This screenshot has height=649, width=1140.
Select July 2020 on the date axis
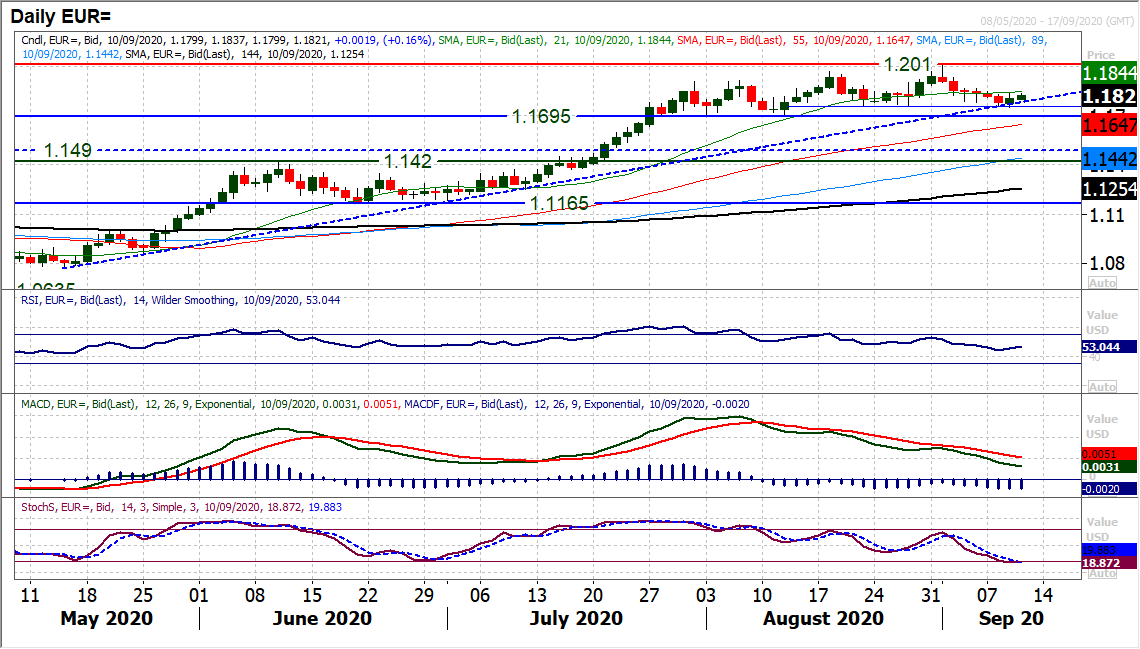[x=576, y=618]
